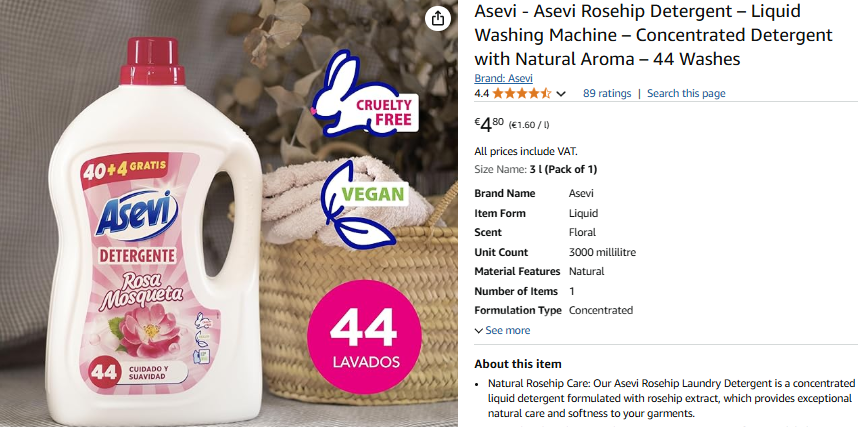
Task: Click the star rating icons
Action: [x=521, y=94]
